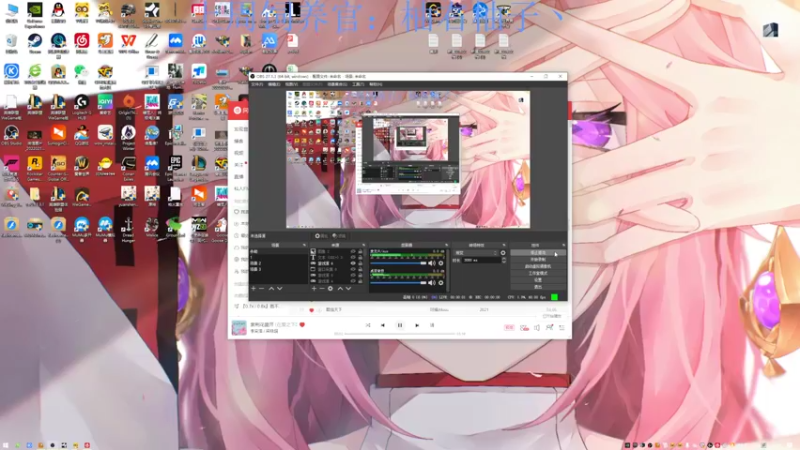Viewport: 800px width, 450px height.
Task: Open Logitech G HUB desktop icon
Action: pyautogui.click(x=82, y=106)
